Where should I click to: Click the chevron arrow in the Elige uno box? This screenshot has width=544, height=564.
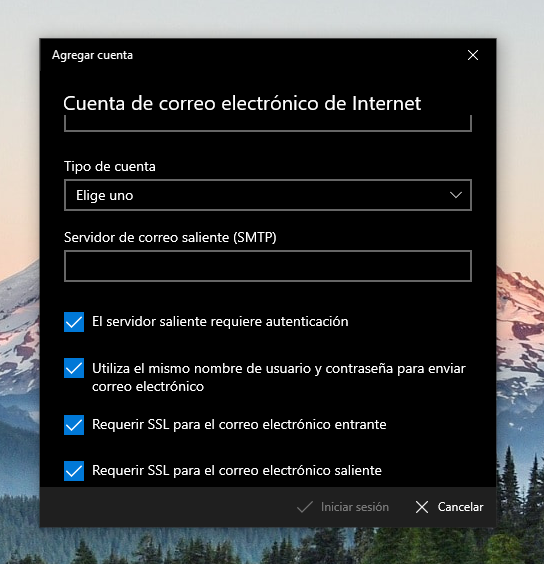coord(455,195)
